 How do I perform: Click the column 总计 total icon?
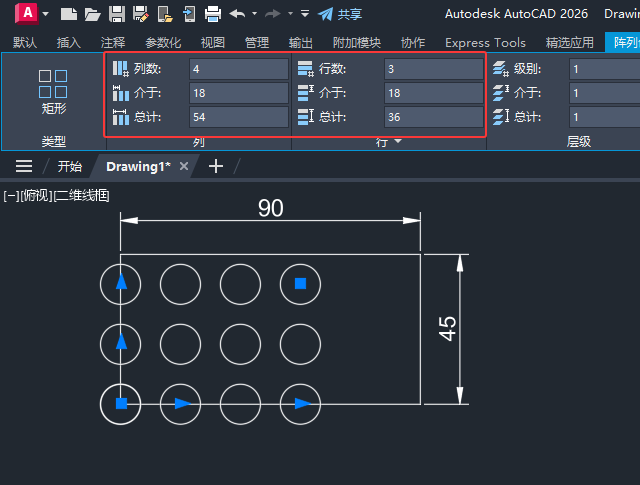point(121,117)
